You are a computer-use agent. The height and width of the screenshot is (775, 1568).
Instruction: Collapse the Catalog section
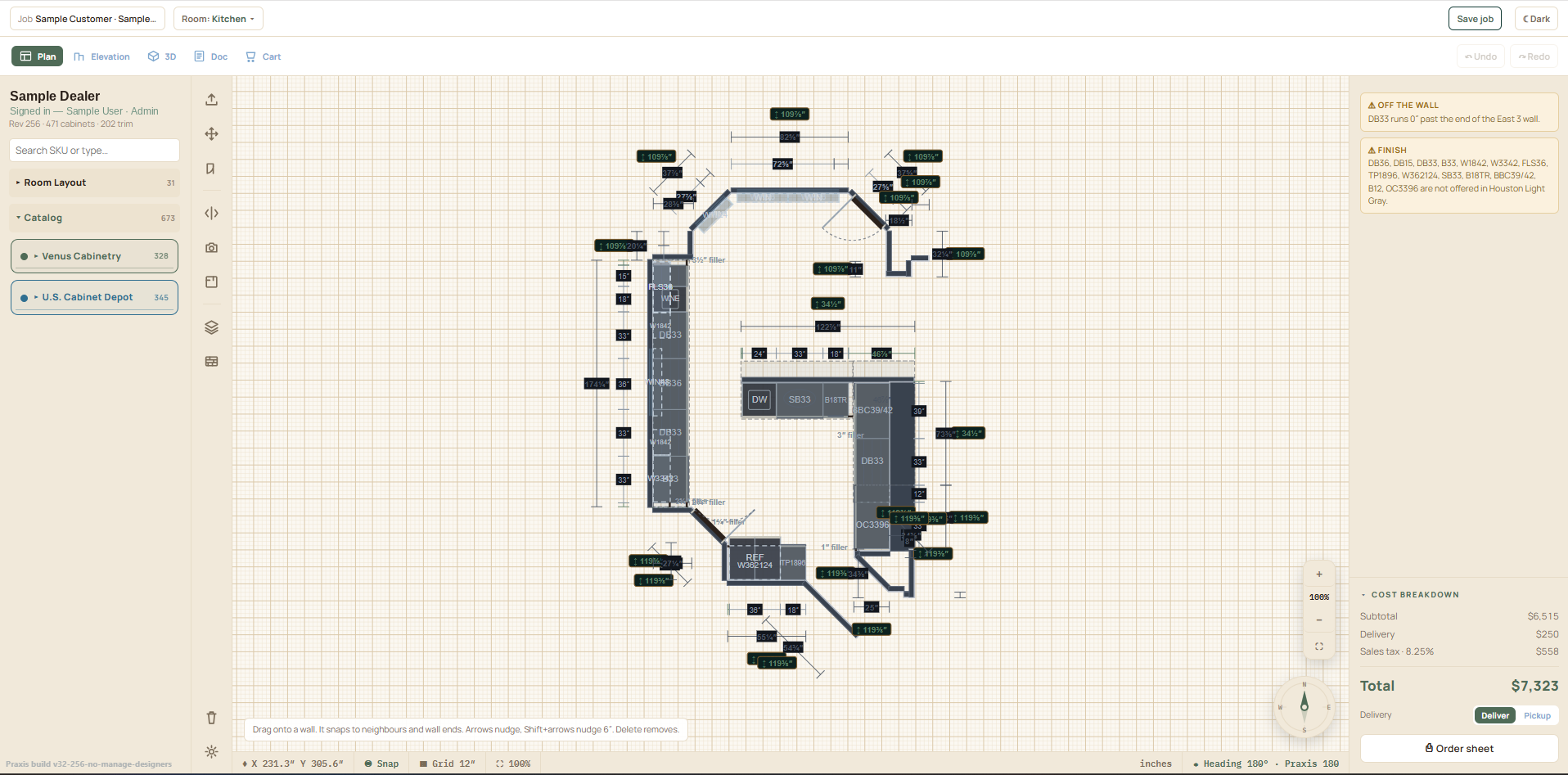[94, 218]
